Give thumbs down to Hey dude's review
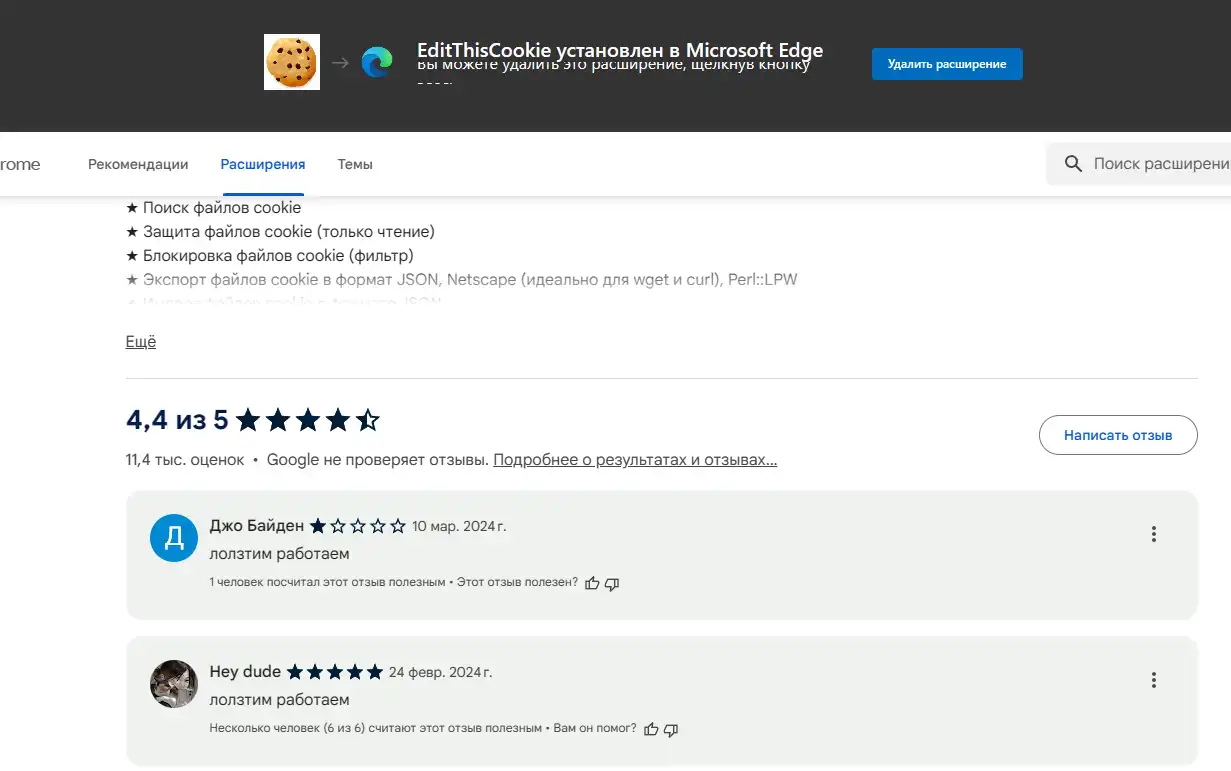This screenshot has width=1231, height=771. 671,729
